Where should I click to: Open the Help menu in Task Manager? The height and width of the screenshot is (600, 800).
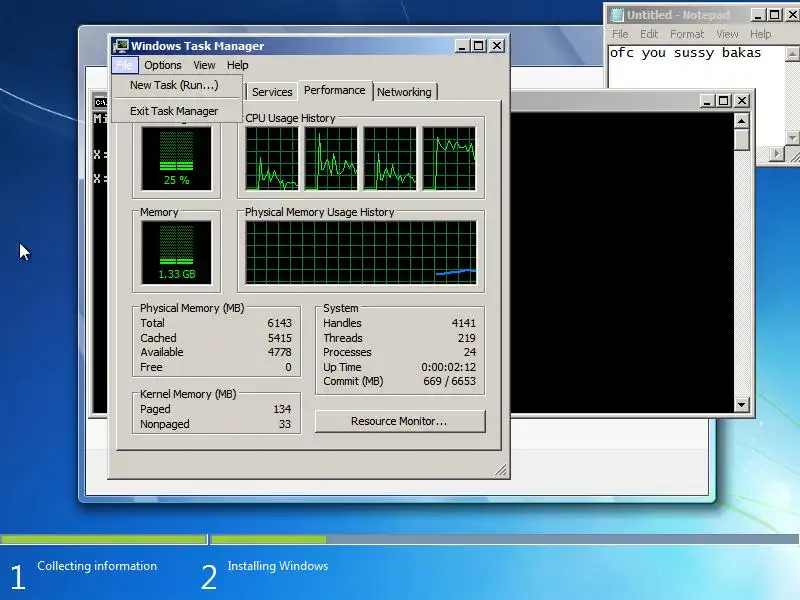pyautogui.click(x=237, y=65)
